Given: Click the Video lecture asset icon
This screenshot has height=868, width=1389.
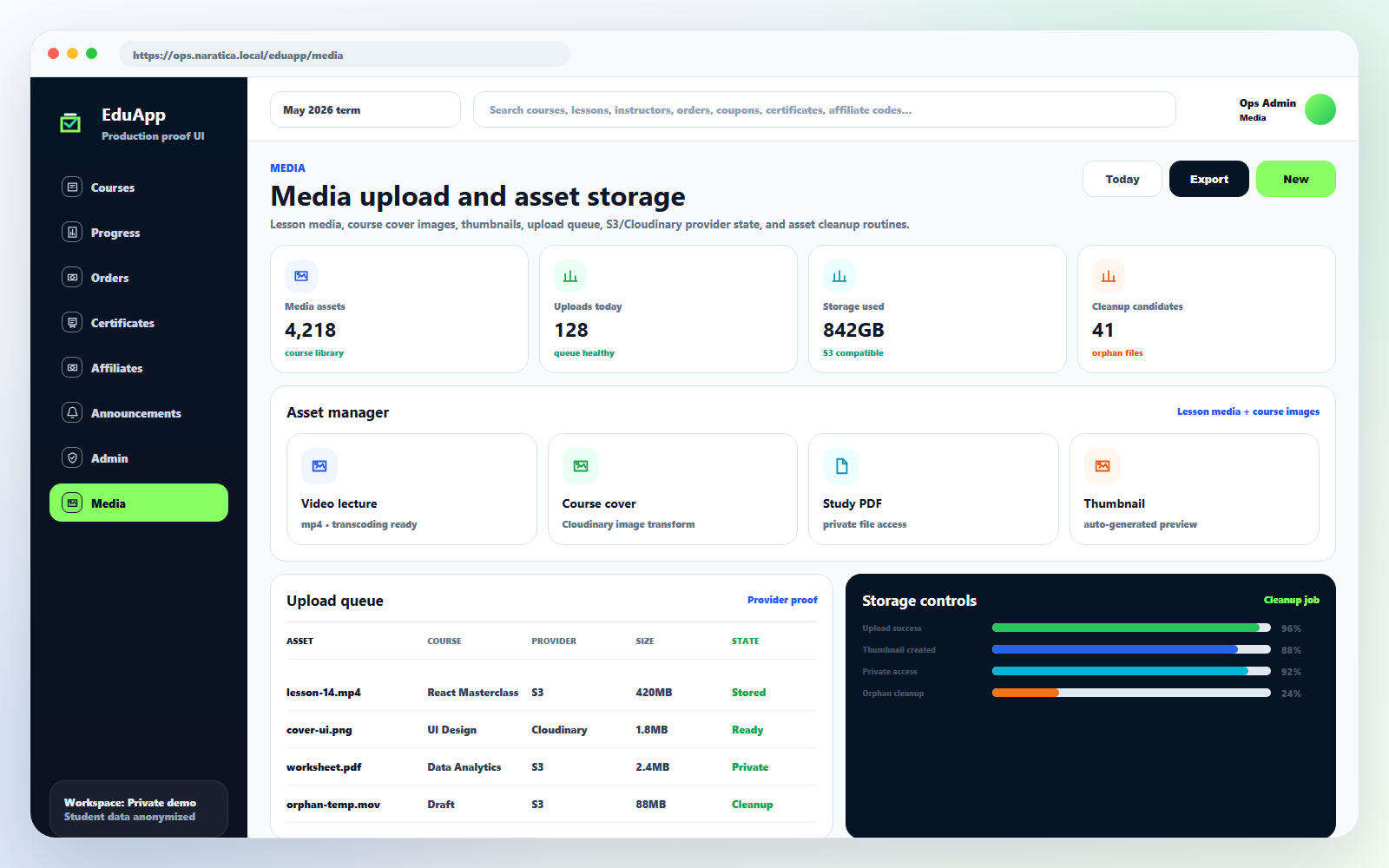Looking at the screenshot, I should click(319, 466).
